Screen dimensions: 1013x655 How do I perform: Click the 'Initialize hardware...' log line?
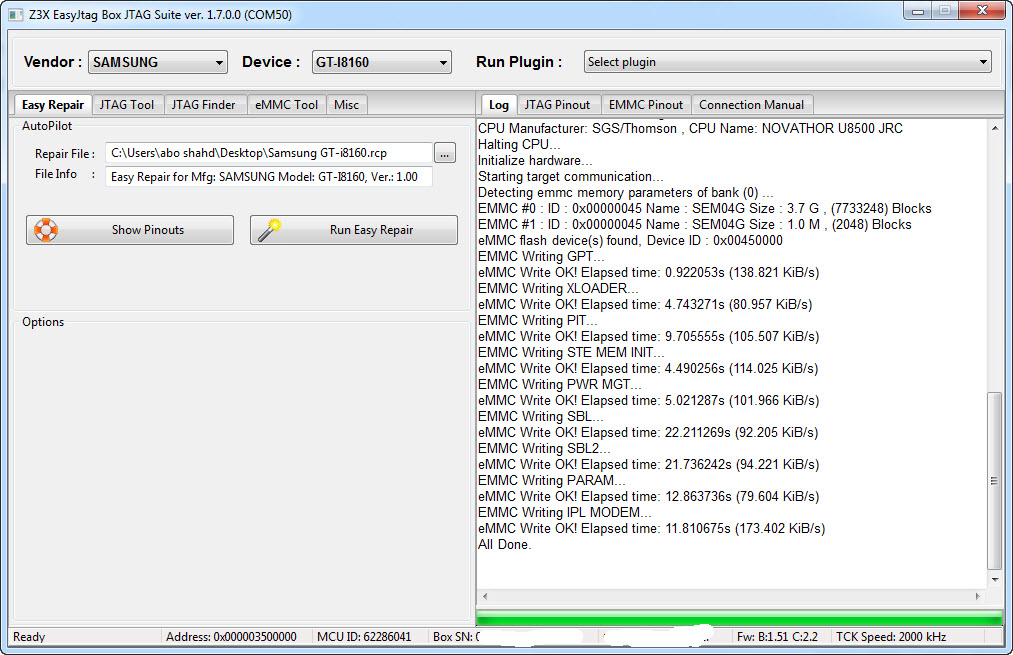(535, 160)
